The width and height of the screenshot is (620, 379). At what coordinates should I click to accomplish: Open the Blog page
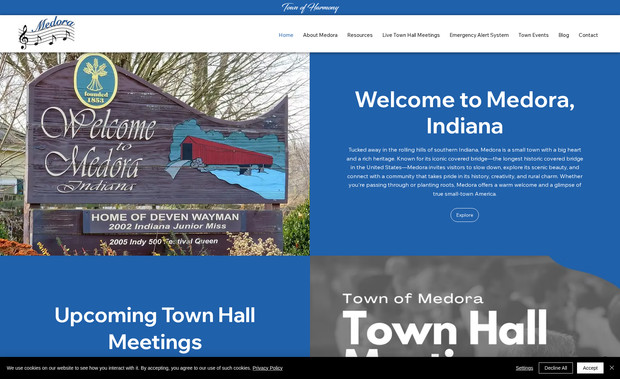pos(564,35)
